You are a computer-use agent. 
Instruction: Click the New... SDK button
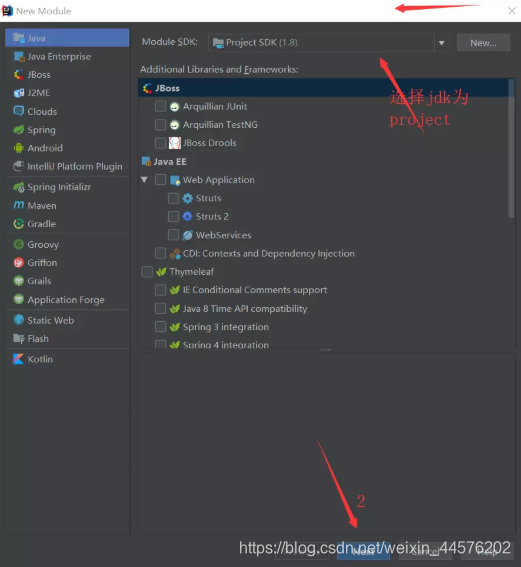click(483, 43)
